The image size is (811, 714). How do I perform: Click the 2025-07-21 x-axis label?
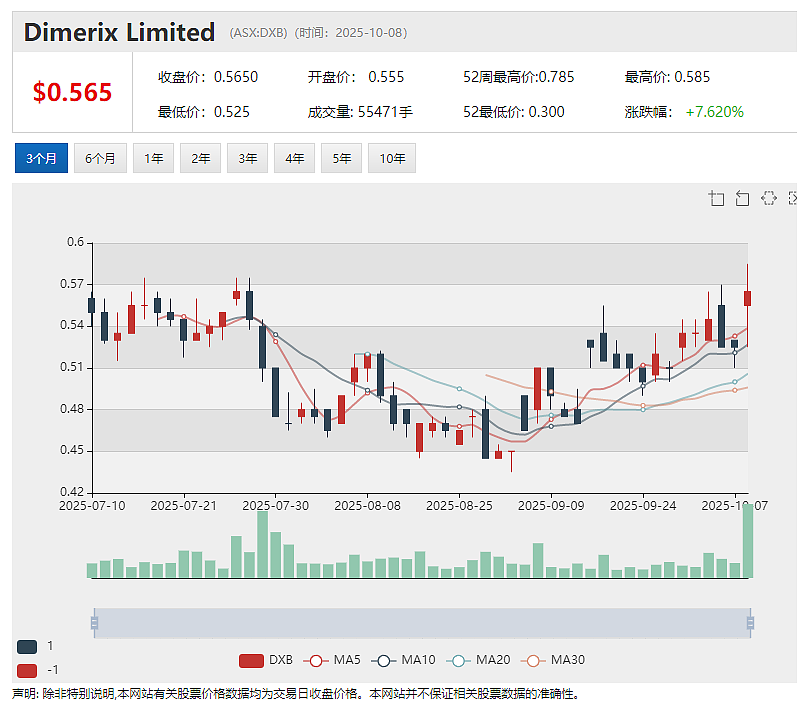pyautogui.click(x=184, y=505)
